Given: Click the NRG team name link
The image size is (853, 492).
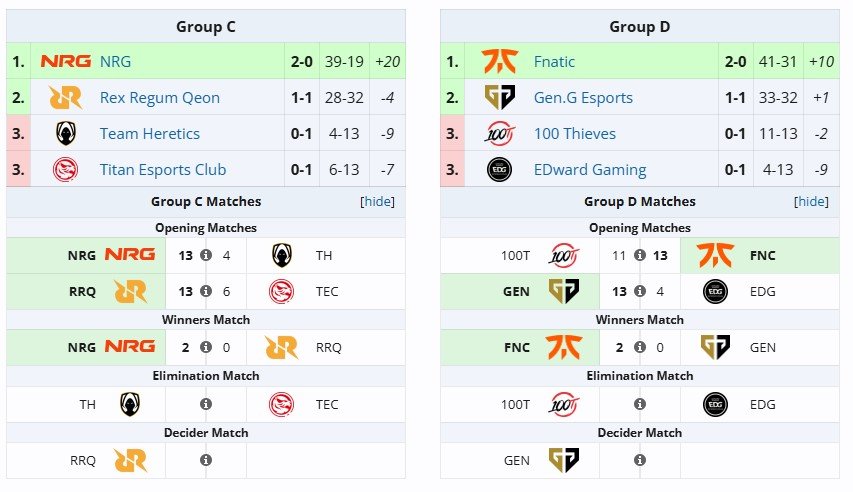Looking at the screenshot, I should (x=115, y=61).
